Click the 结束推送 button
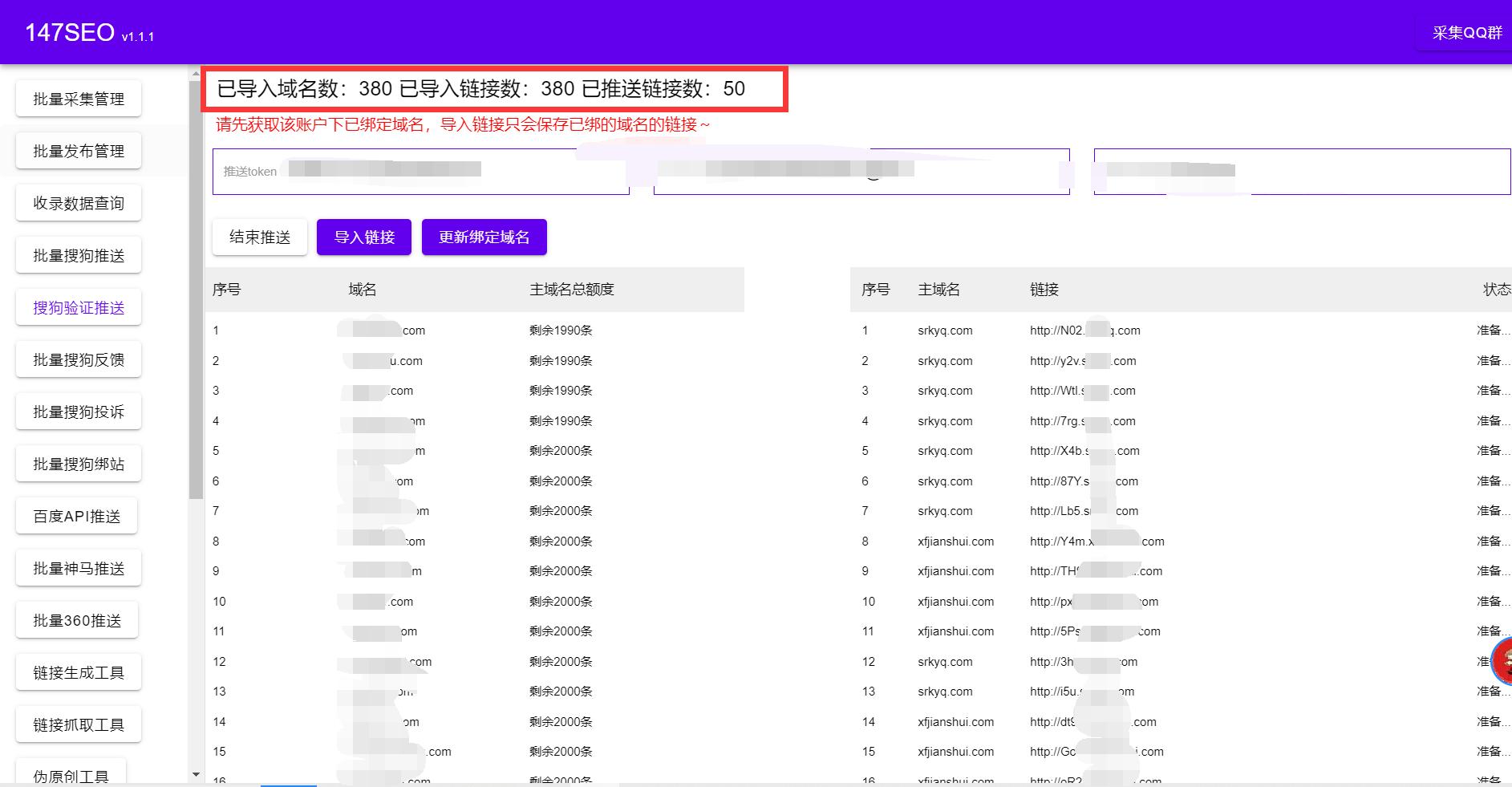Image resolution: width=1512 pixels, height=787 pixels. pos(259,237)
